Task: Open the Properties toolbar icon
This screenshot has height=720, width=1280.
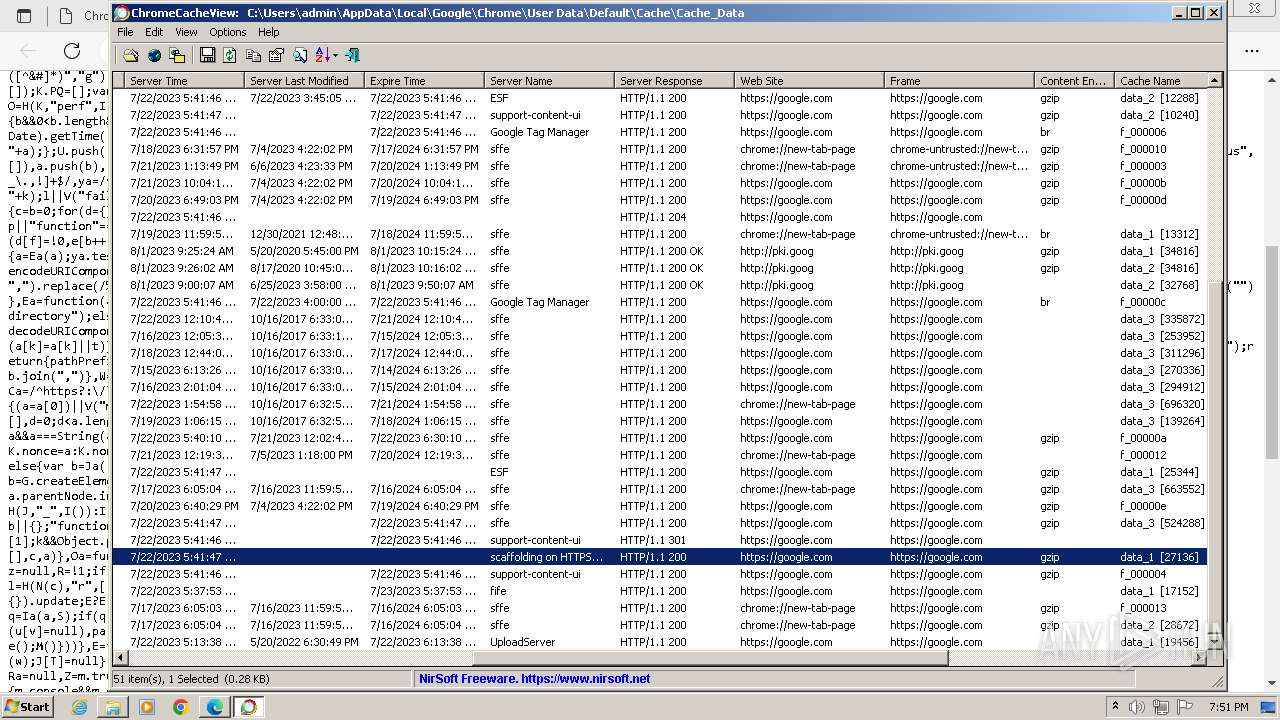Action: tap(276, 55)
